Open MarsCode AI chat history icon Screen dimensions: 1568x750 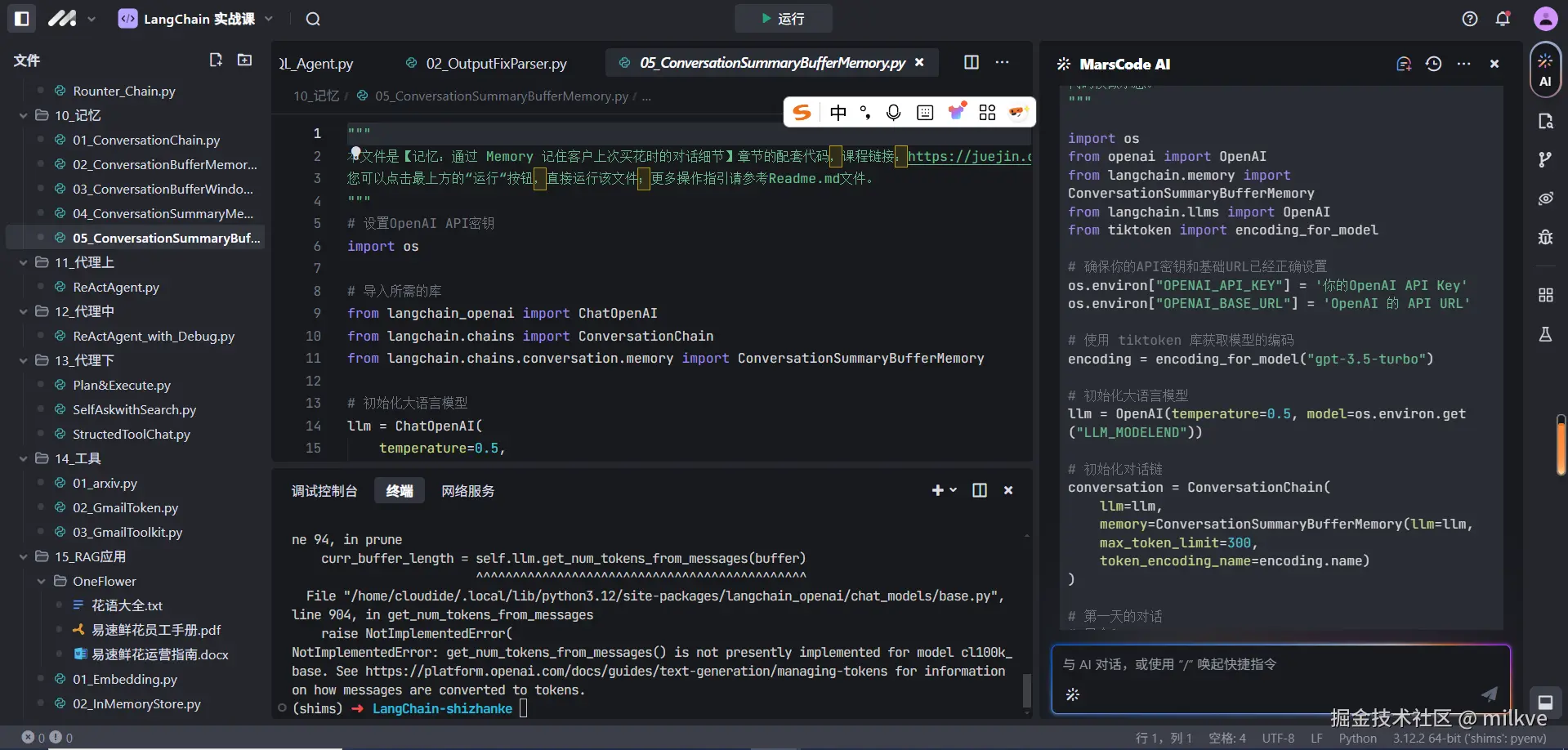[1433, 64]
